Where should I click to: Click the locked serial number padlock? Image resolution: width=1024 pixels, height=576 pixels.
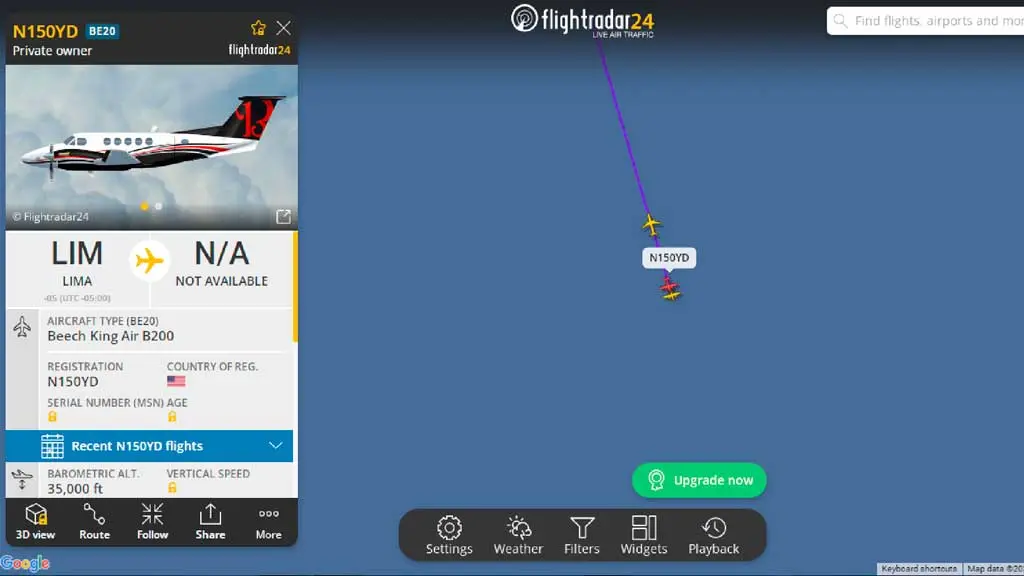click(52, 417)
